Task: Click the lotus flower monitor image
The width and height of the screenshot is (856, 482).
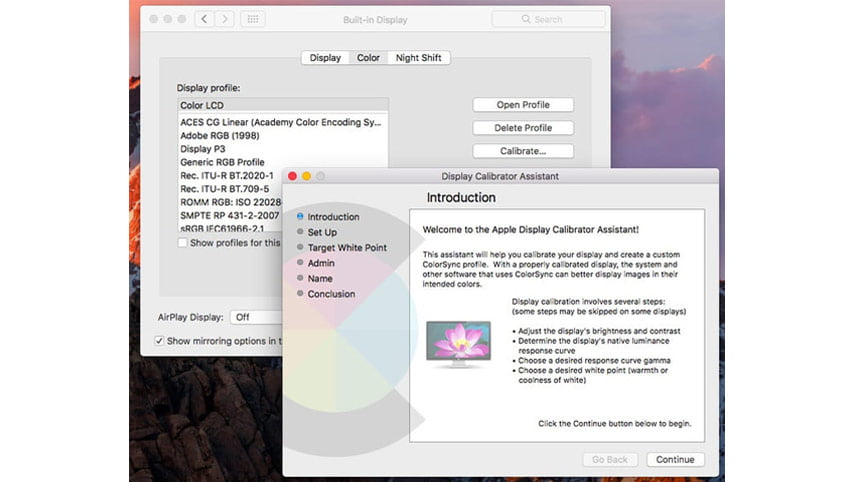Action: pos(459,344)
